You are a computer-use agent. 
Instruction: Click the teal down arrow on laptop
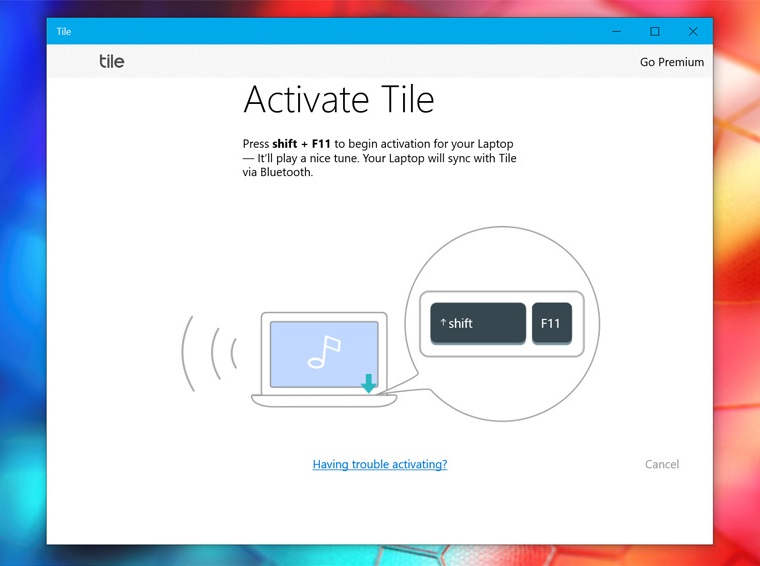point(369,383)
